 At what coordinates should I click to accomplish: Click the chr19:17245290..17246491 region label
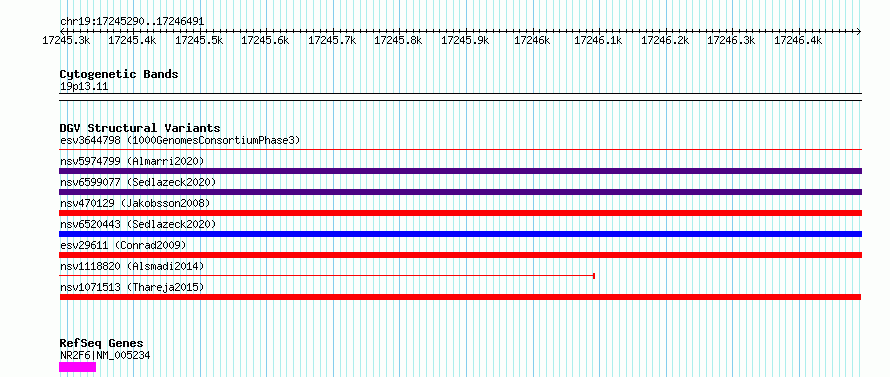tap(132, 22)
